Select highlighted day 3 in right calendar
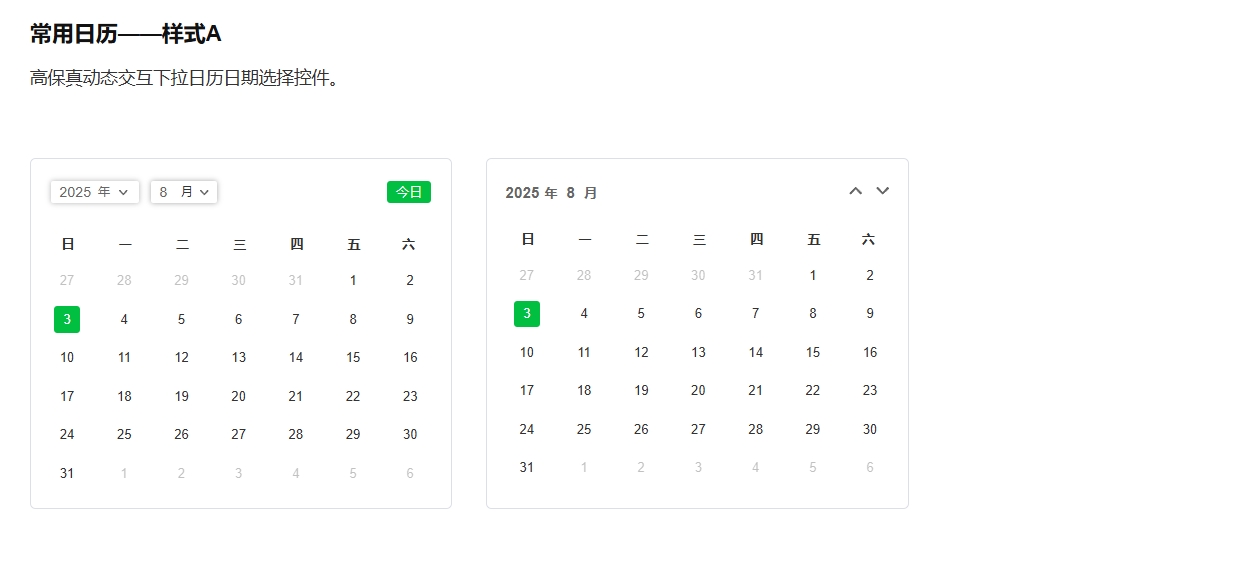This screenshot has height=583, width=1235. tap(527, 314)
